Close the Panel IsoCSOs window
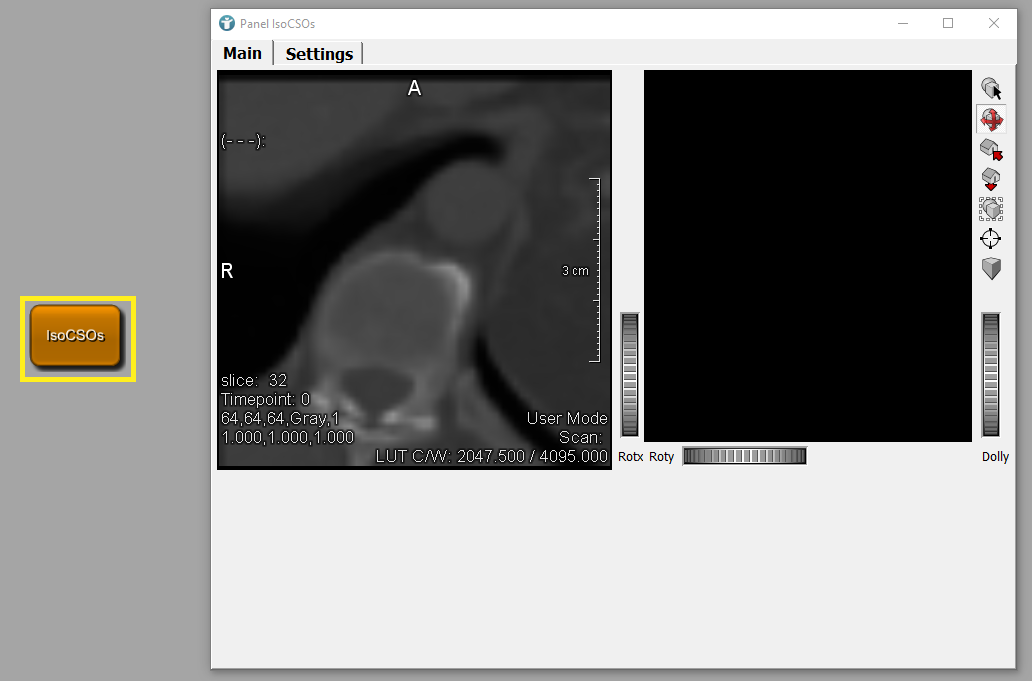1032x681 pixels. tap(994, 23)
